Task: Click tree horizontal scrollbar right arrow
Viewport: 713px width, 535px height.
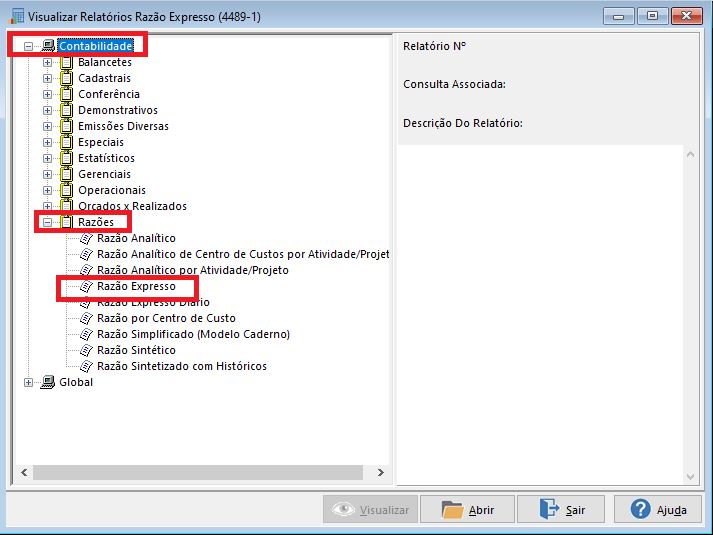Action: (x=381, y=473)
